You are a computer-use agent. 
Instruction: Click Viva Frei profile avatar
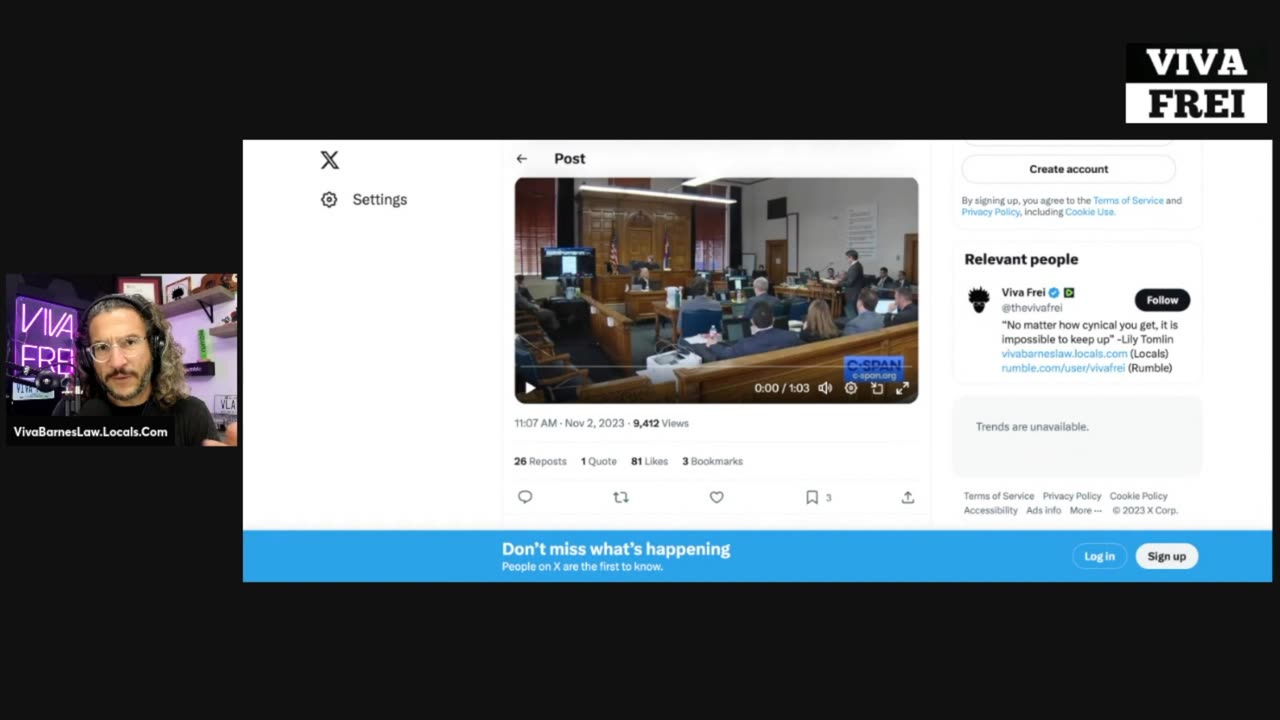(979, 299)
